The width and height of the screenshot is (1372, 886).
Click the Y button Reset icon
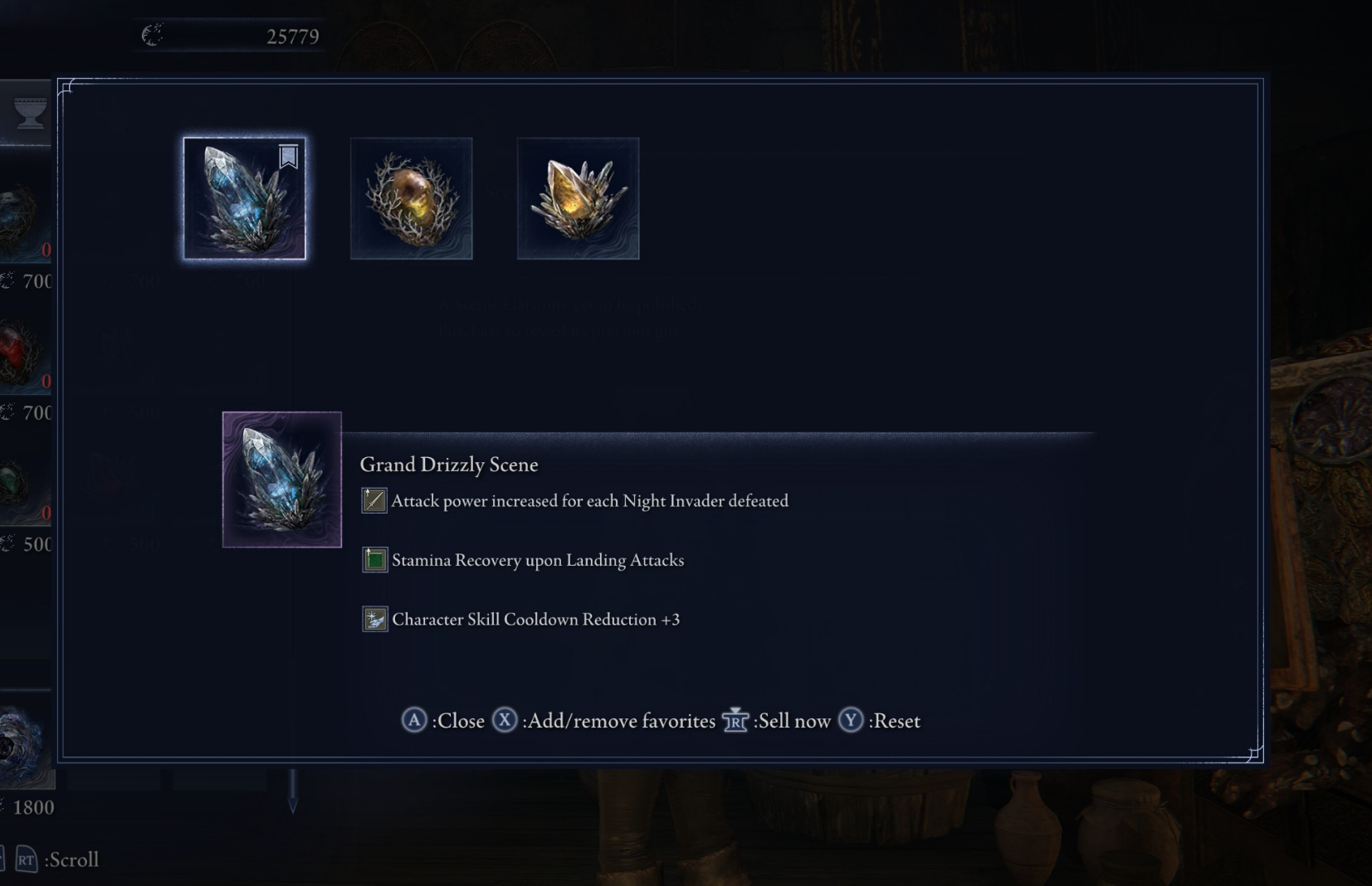tap(851, 720)
